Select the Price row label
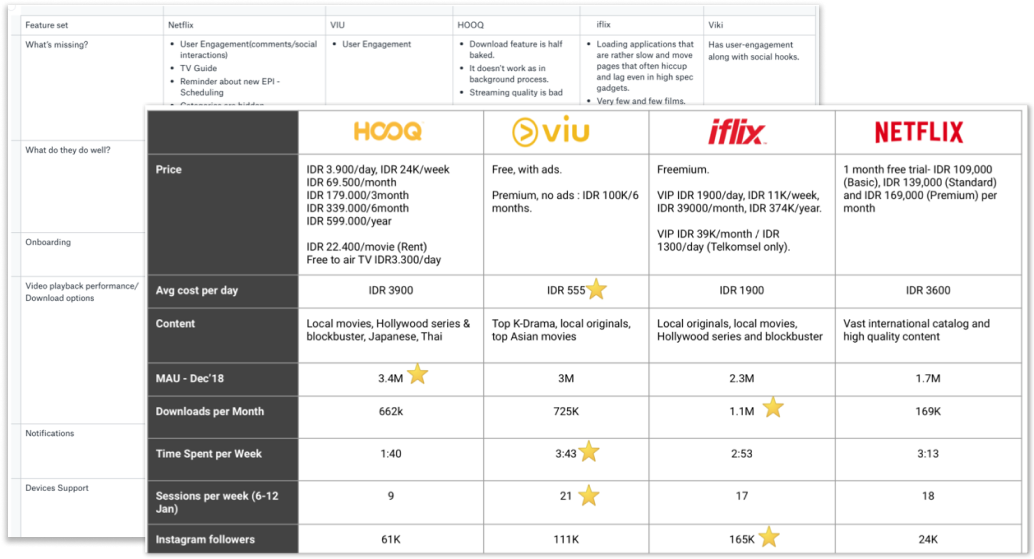1034x559 pixels. [168, 169]
